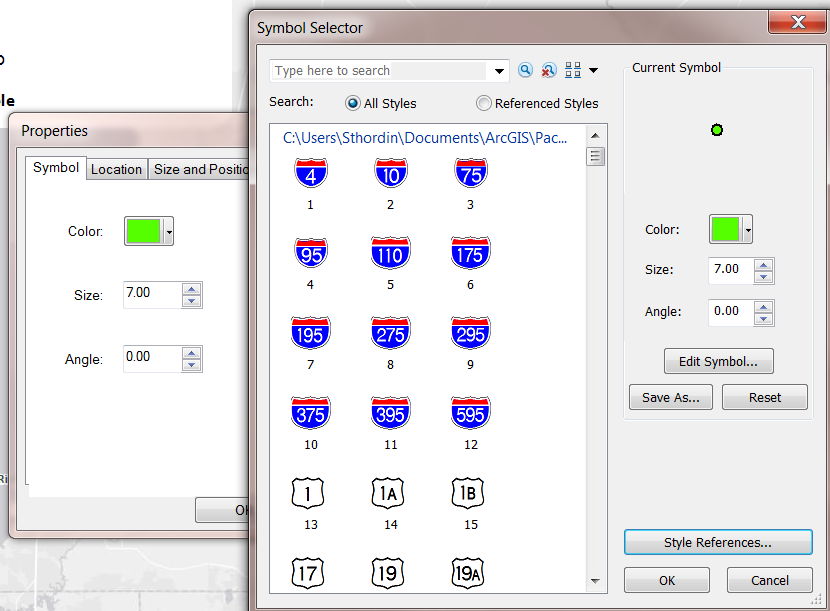Open Color dropdown arrow in Properties window
Image resolution: width=830 pixels, height=611 pixels.
click(x=169, y=231)
